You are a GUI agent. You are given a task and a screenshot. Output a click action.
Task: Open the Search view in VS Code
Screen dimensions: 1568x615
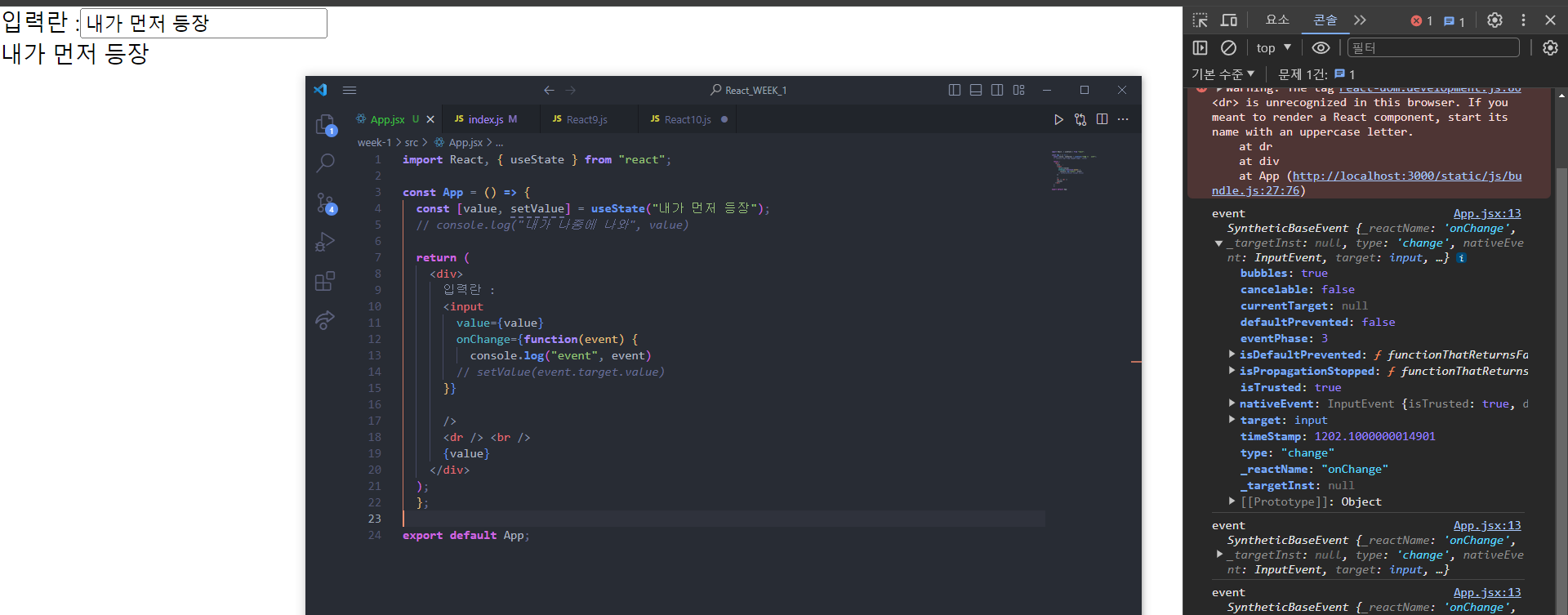325,163
